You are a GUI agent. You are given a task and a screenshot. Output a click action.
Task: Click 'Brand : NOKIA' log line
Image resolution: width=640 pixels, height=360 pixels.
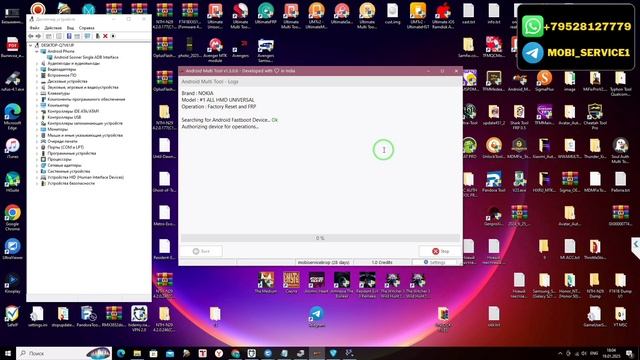[198, 93]
